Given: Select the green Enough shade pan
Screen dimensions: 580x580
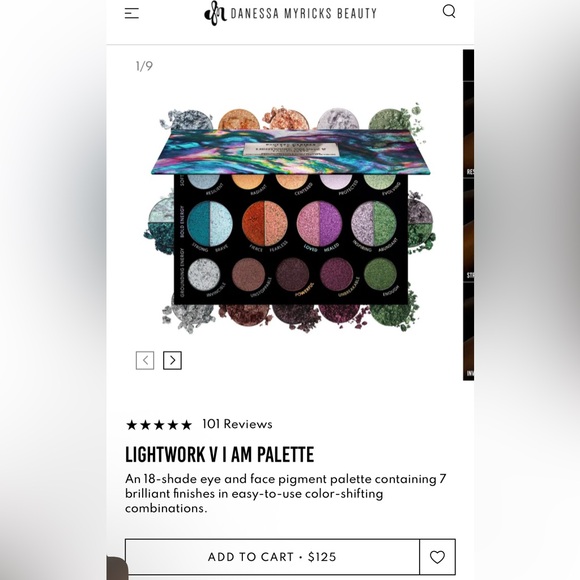Looking at the screenshot, I should pos(380,275).
